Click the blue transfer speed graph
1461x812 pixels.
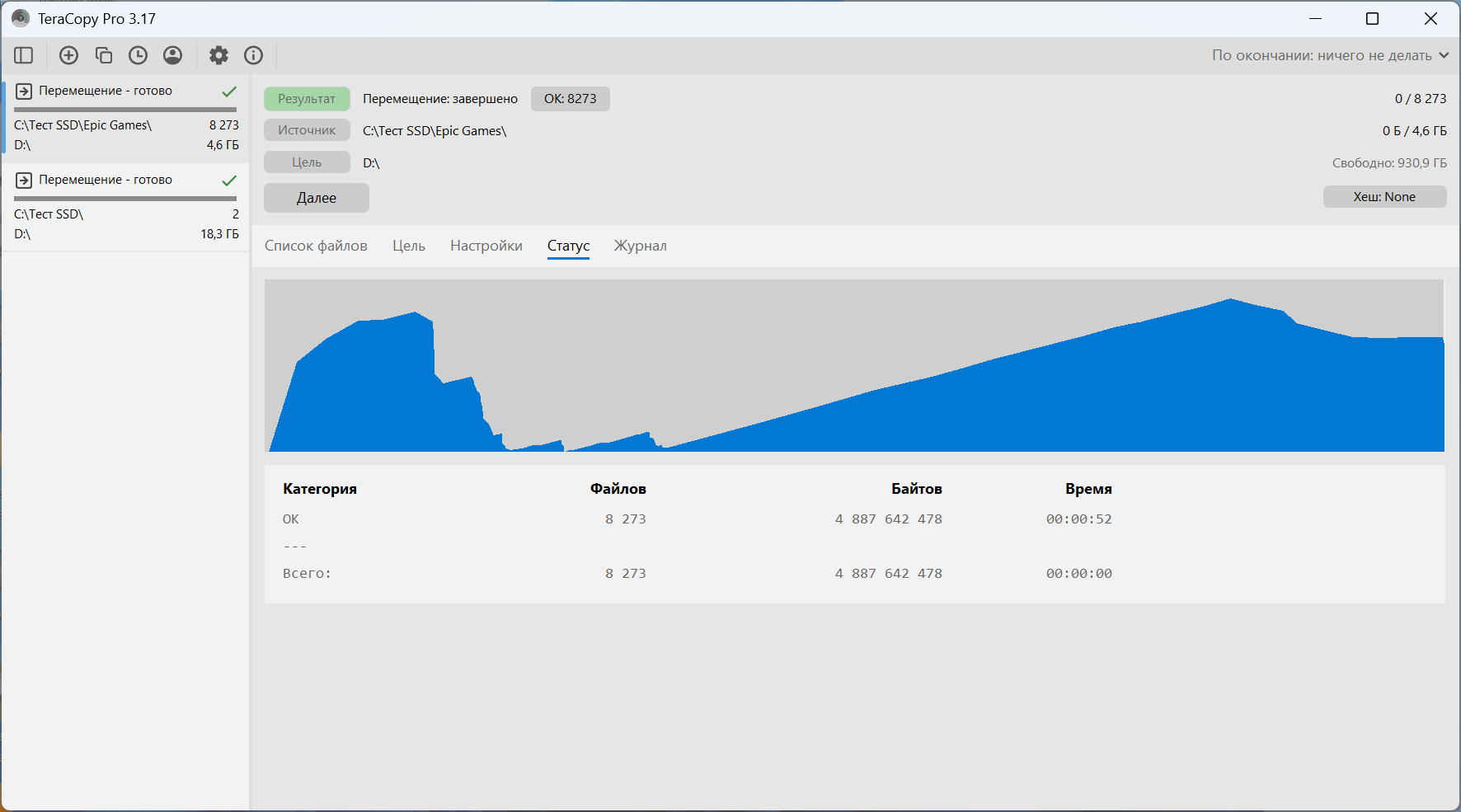point(854,366)
